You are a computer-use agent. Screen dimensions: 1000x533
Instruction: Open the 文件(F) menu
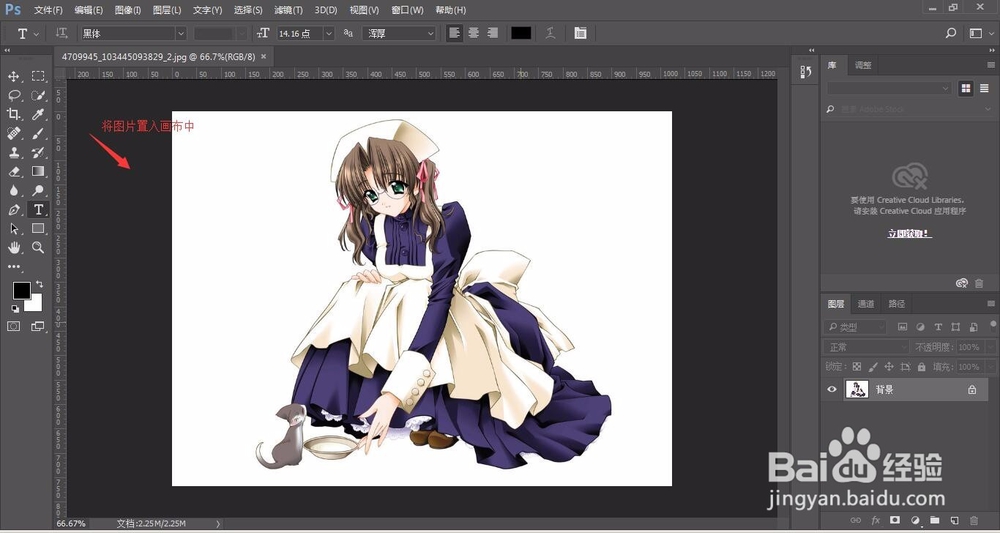pyautogui.click(x=48, y=10)
